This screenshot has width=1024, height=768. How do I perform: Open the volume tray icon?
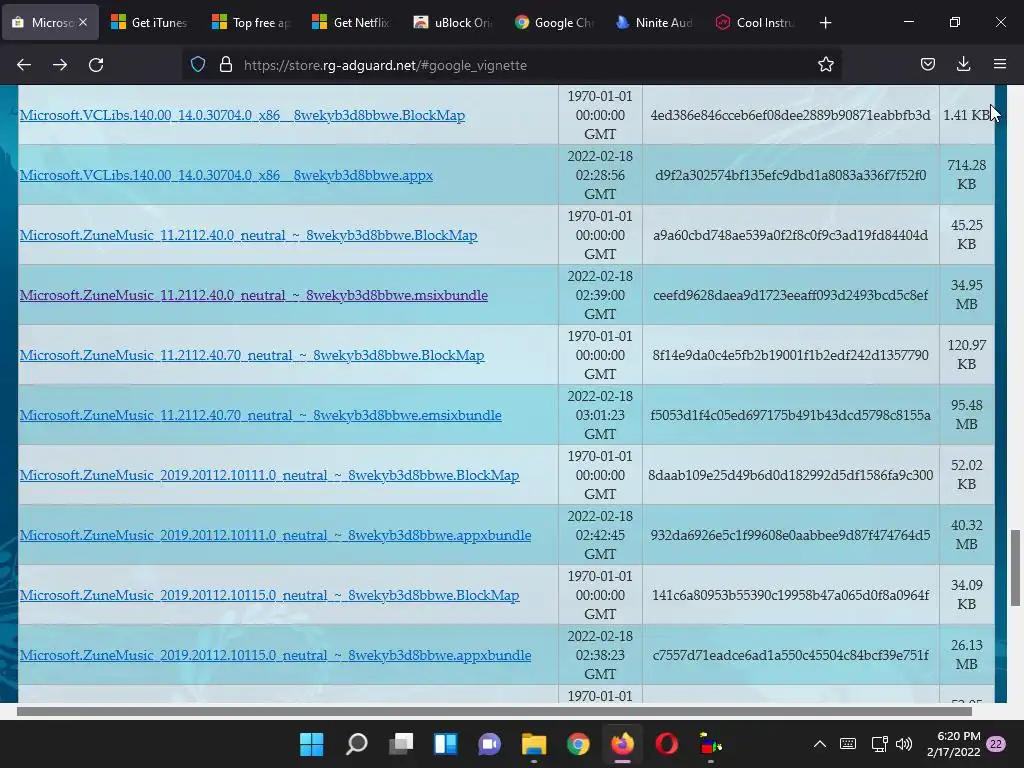(904, 744)
